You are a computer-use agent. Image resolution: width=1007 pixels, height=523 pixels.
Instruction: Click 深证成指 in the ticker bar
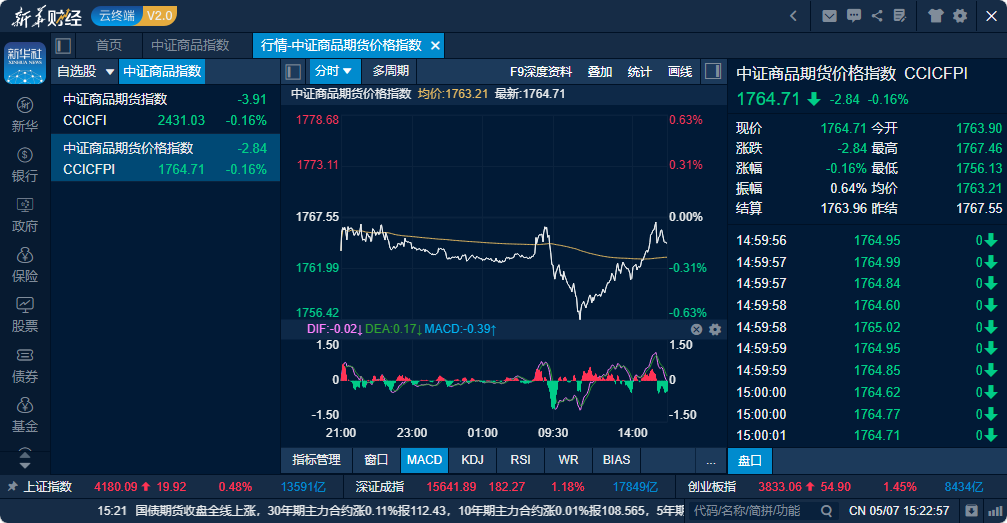click(380, 487)
